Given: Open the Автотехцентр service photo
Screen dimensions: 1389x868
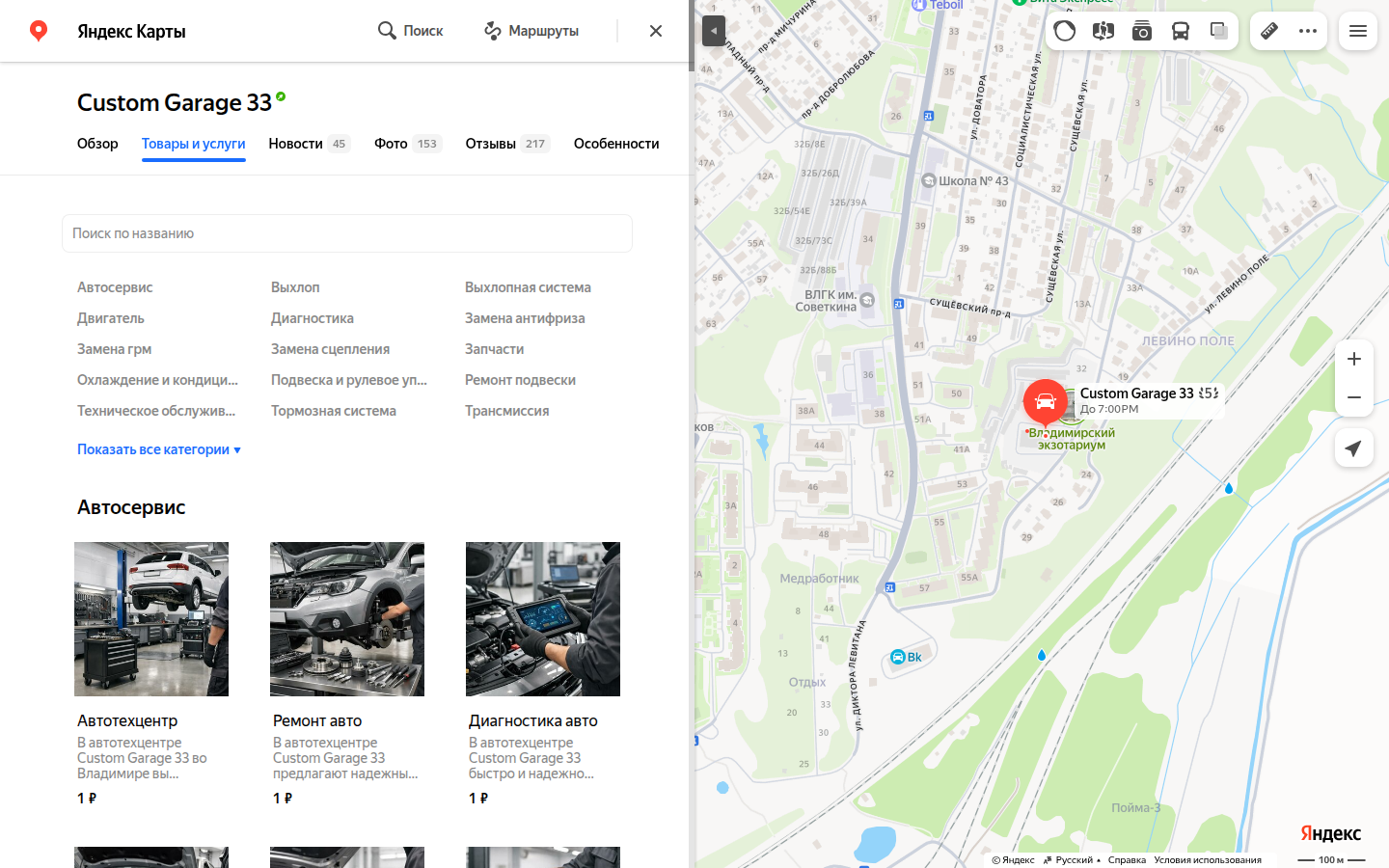Looking at the screenshot, I should click(151, 619).
